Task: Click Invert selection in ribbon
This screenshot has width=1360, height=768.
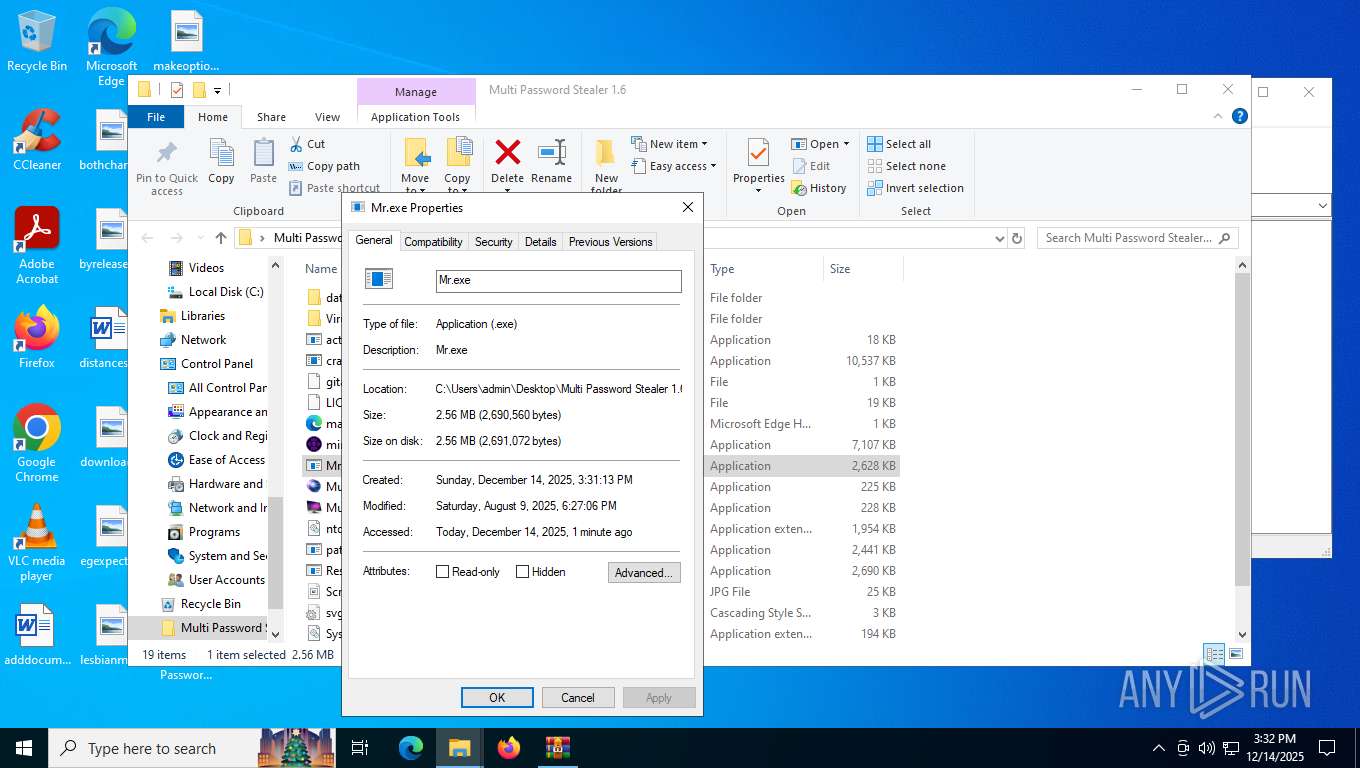Action: click(915, 188)
